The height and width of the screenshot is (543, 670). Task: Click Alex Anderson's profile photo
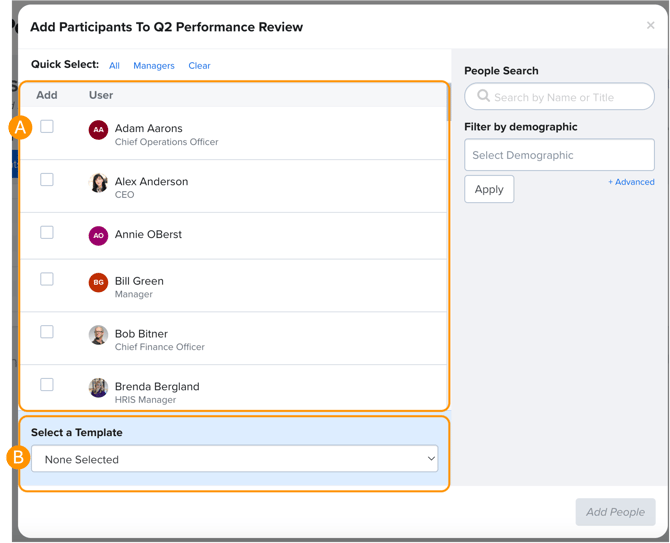pyautogui.click(x=98, y=183)
